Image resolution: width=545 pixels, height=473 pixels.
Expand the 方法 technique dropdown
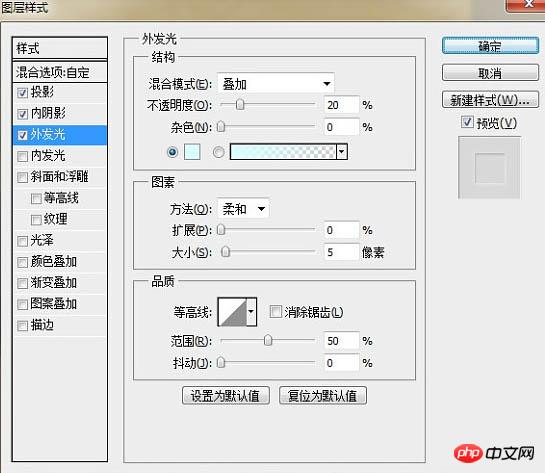(x=243, y=209)
